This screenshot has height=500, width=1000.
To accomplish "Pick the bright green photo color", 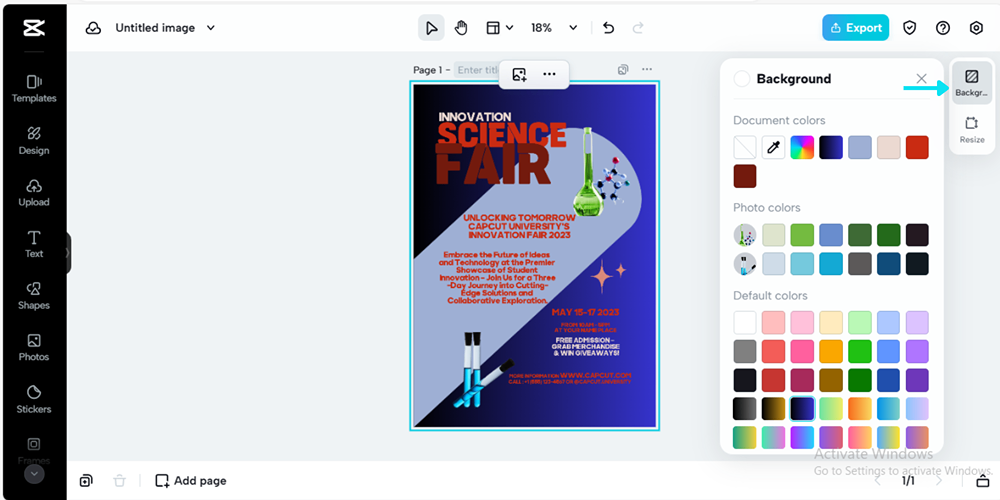I will click(x=802, y=235).
